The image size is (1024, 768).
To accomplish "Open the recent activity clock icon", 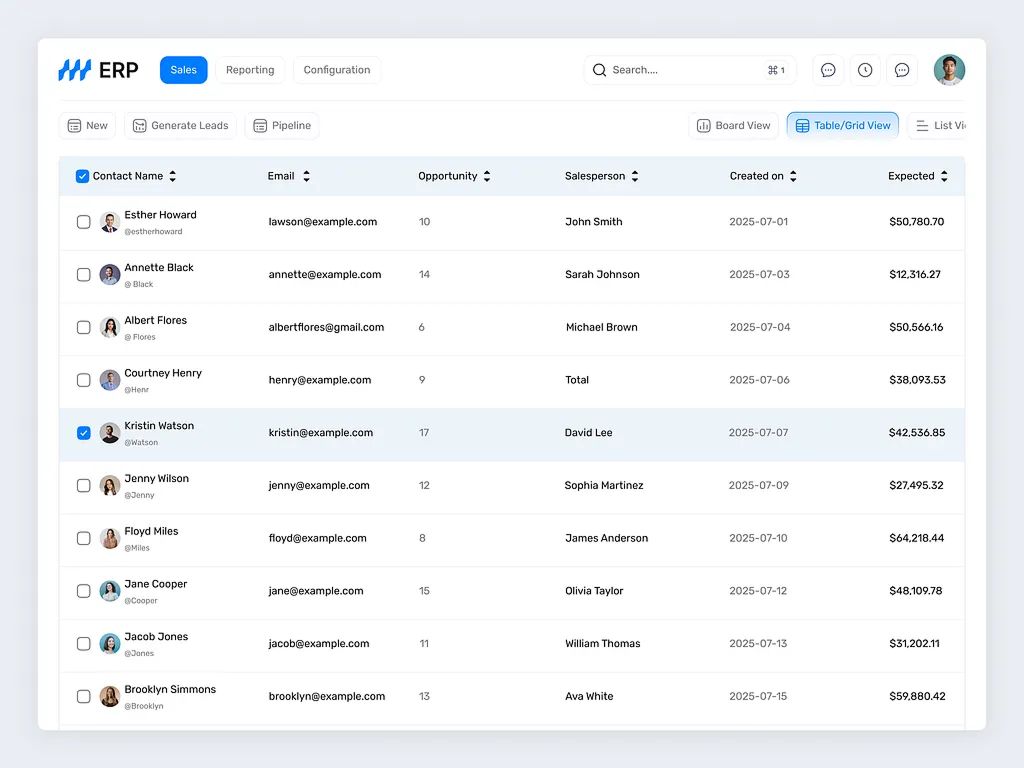I will [x=864, y=69].
